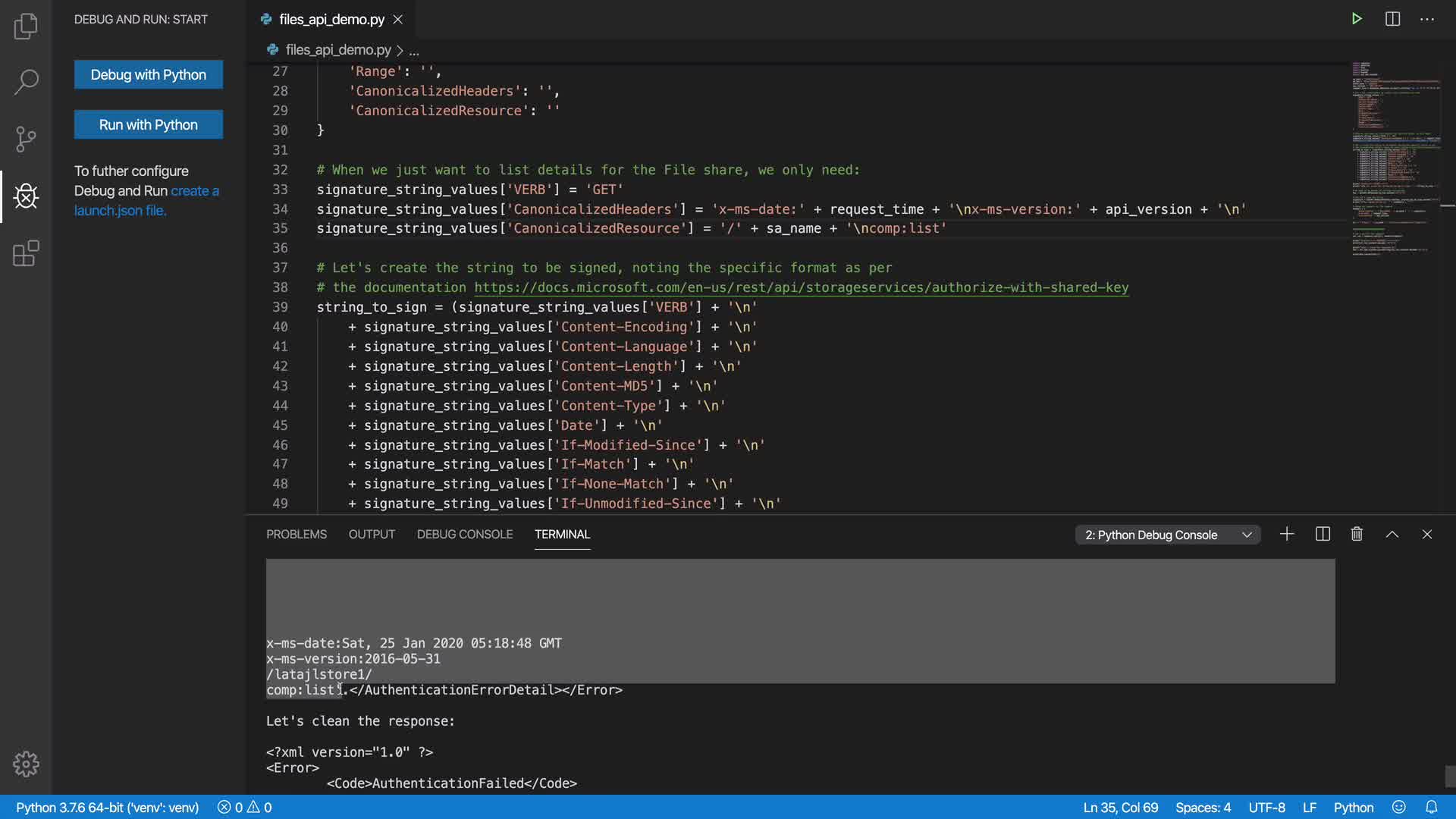Open the Search view icon
1456x819 pixels.
click(26, 82)
